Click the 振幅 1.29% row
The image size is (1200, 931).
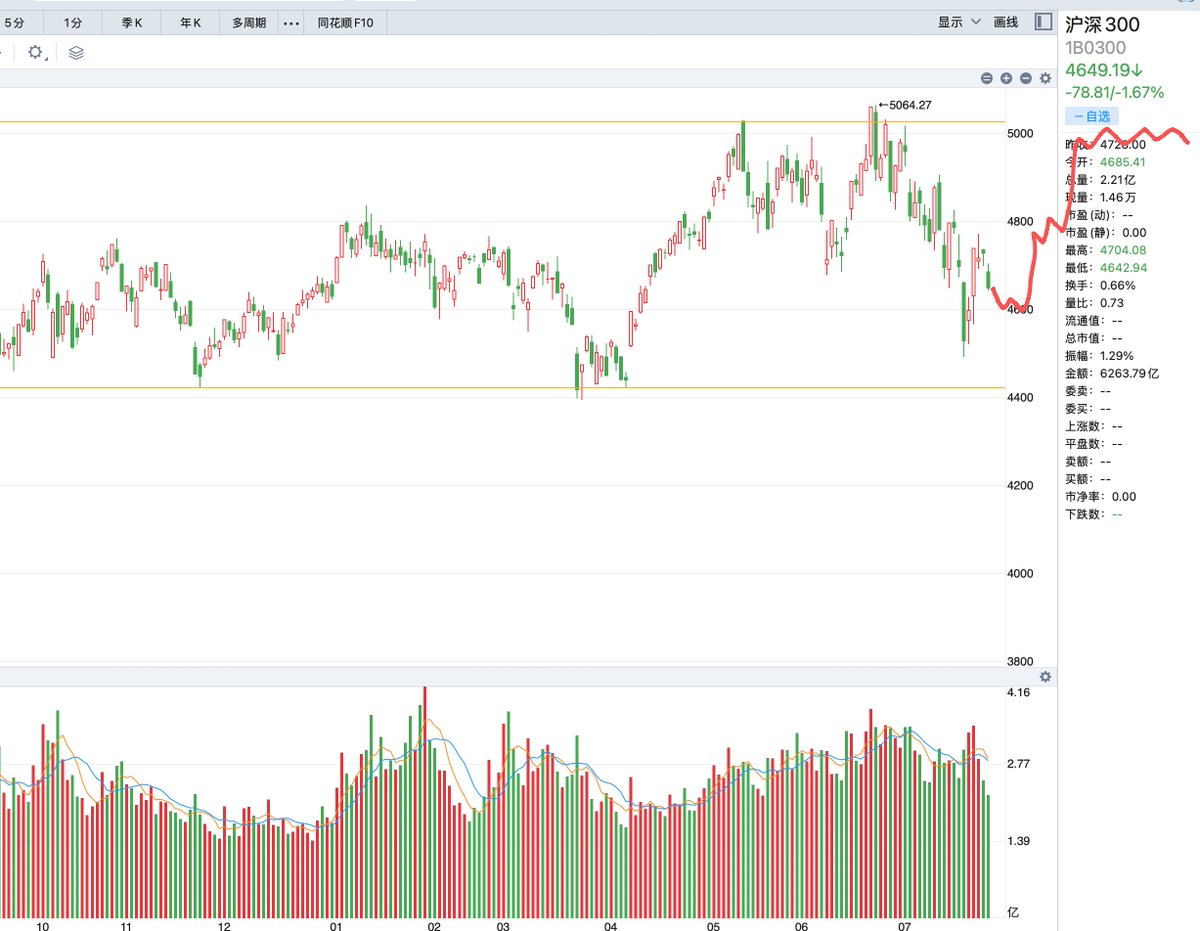(1099, 355)
